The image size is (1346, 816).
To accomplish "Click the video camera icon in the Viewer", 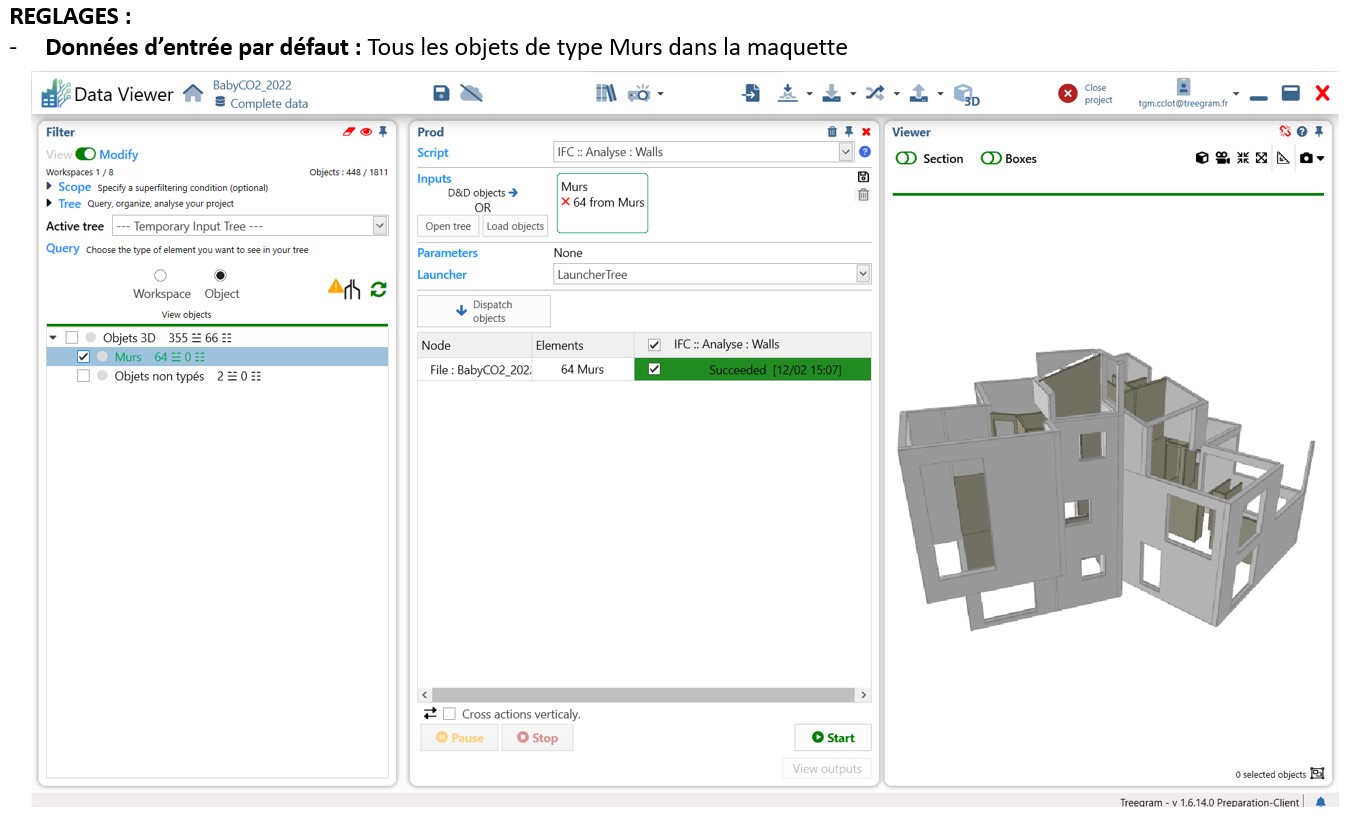I will [x=1222, y=158].
